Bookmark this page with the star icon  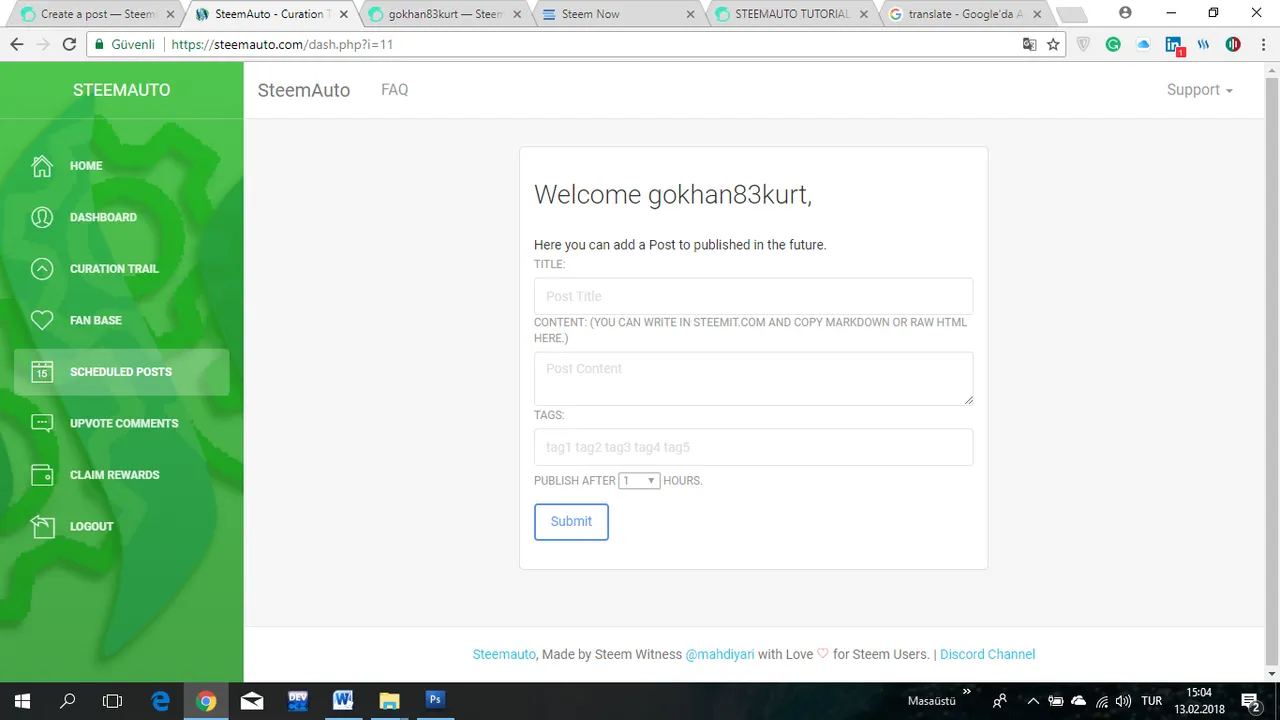point(1053,44)
